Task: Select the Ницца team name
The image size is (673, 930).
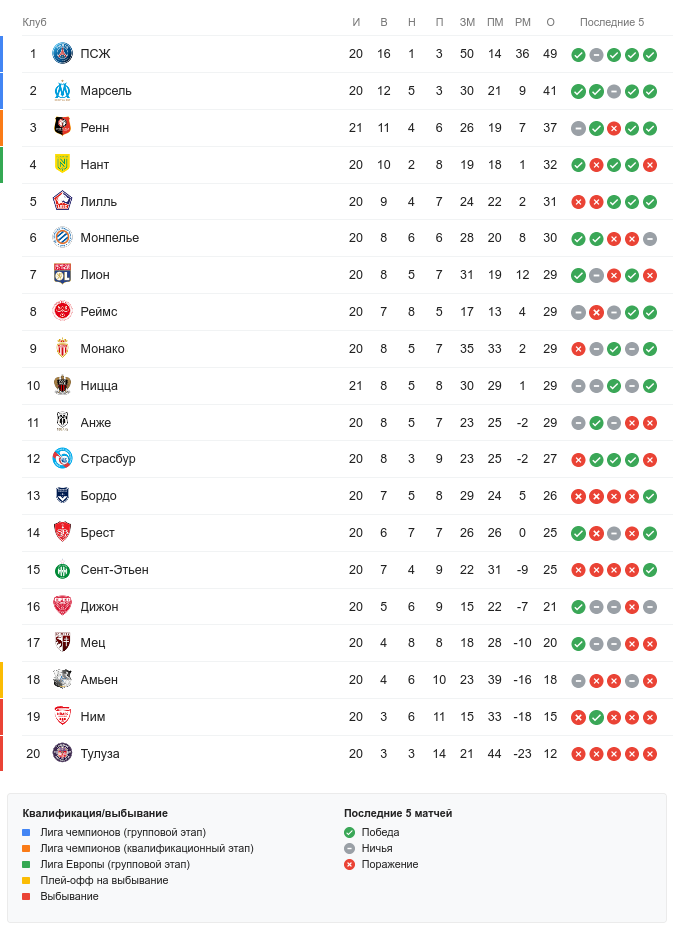Action: (x=99, y=385)
